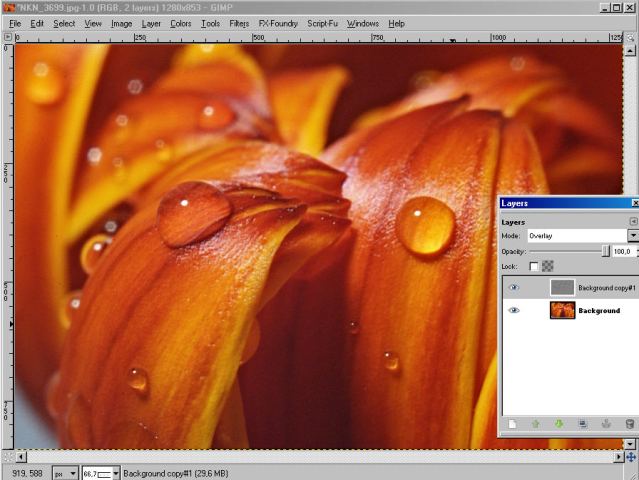This screenshot has width=639, height=480.
Task: Click the zoom-on-resize magnifier icon
Action: (x=630, y=37)
